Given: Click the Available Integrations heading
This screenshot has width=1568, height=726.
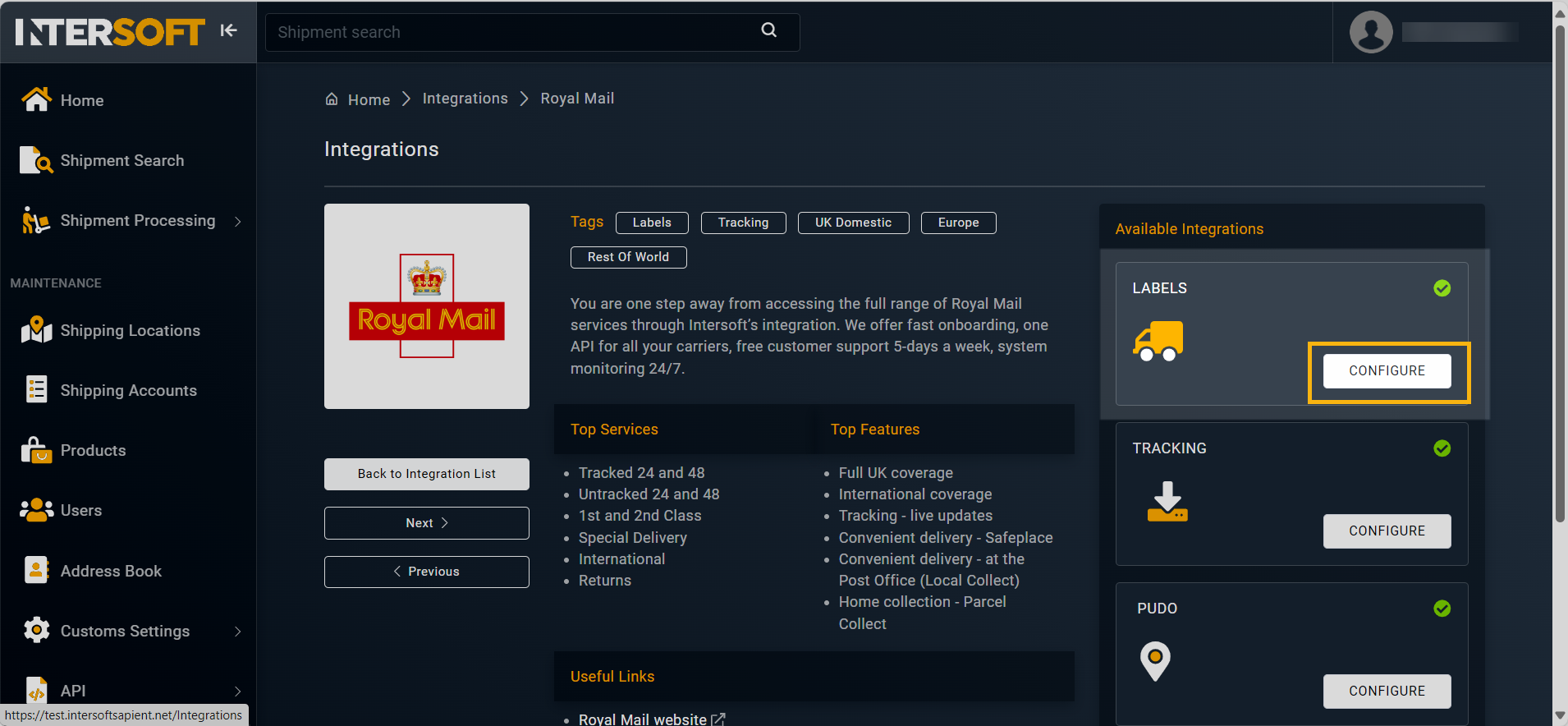Looking at the screenshot, I should (1190, 229).
